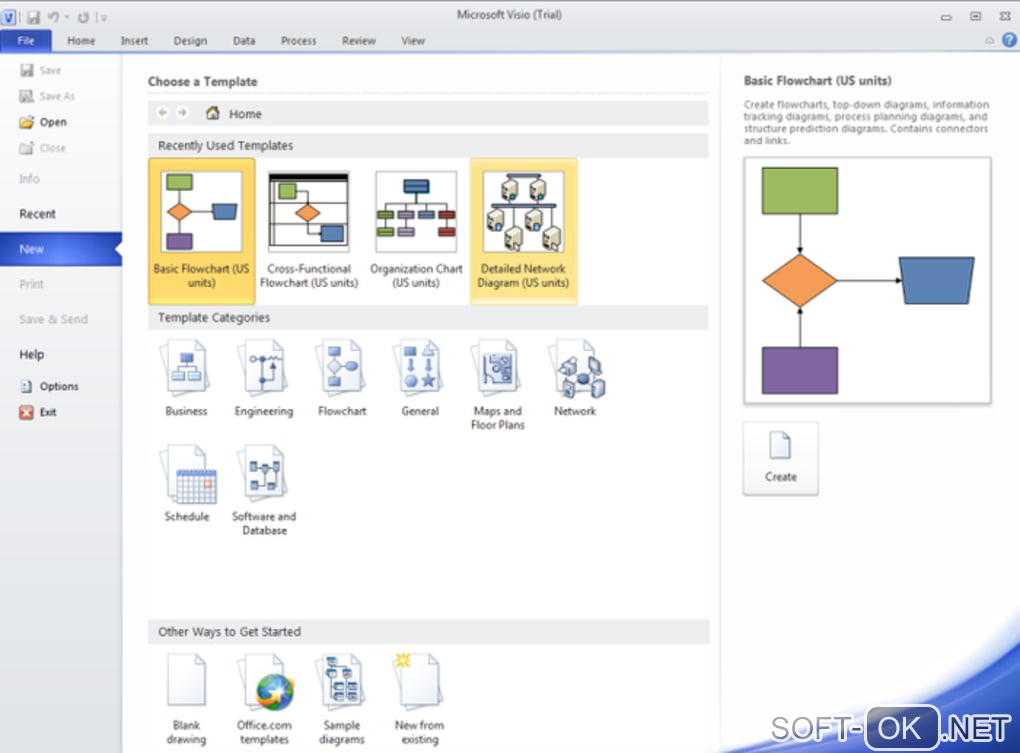
Task: Click the Home breadcrumb text
Action: click(245, 114)
